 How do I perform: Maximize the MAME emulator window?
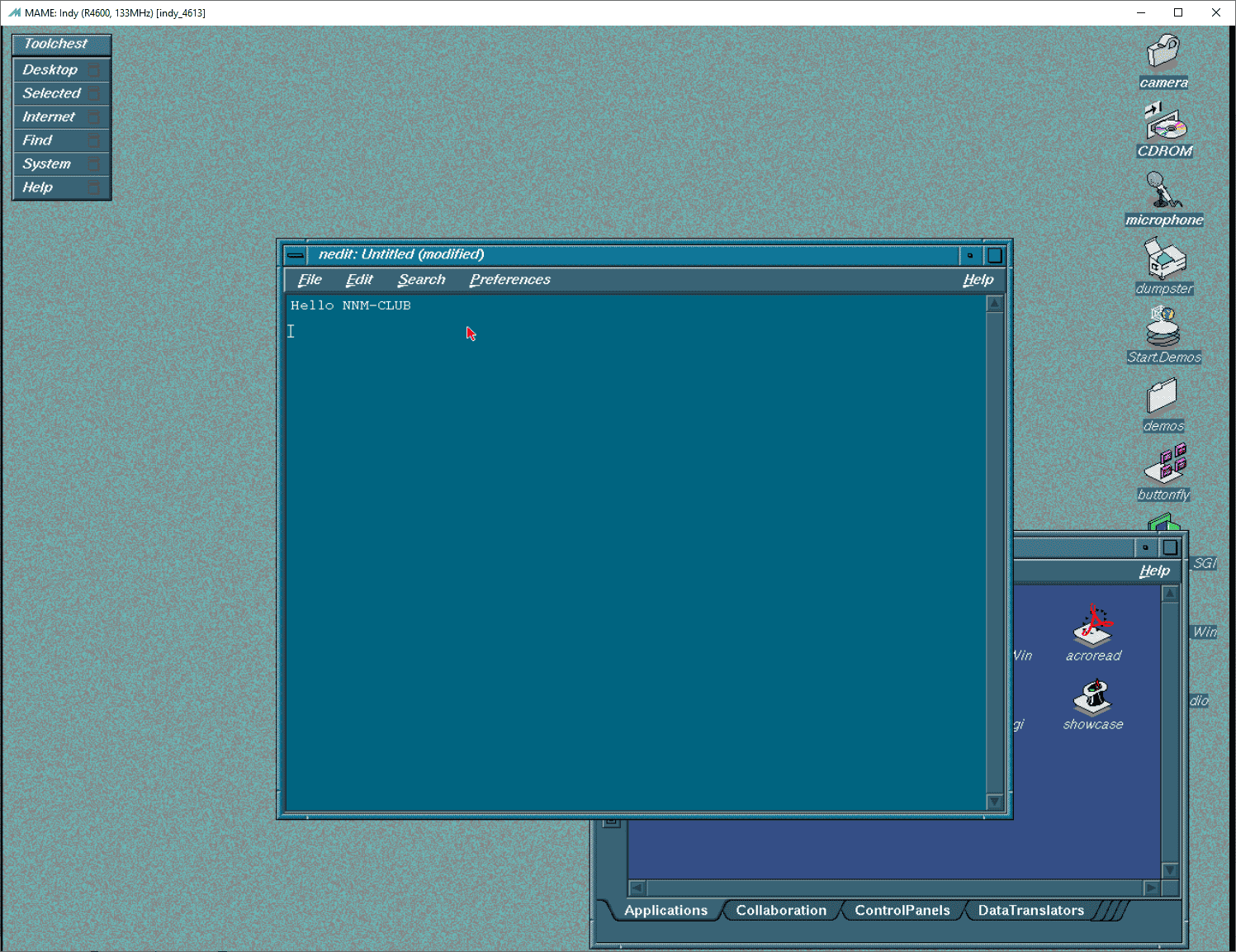pyautogui.click(x=1178, y=12)
